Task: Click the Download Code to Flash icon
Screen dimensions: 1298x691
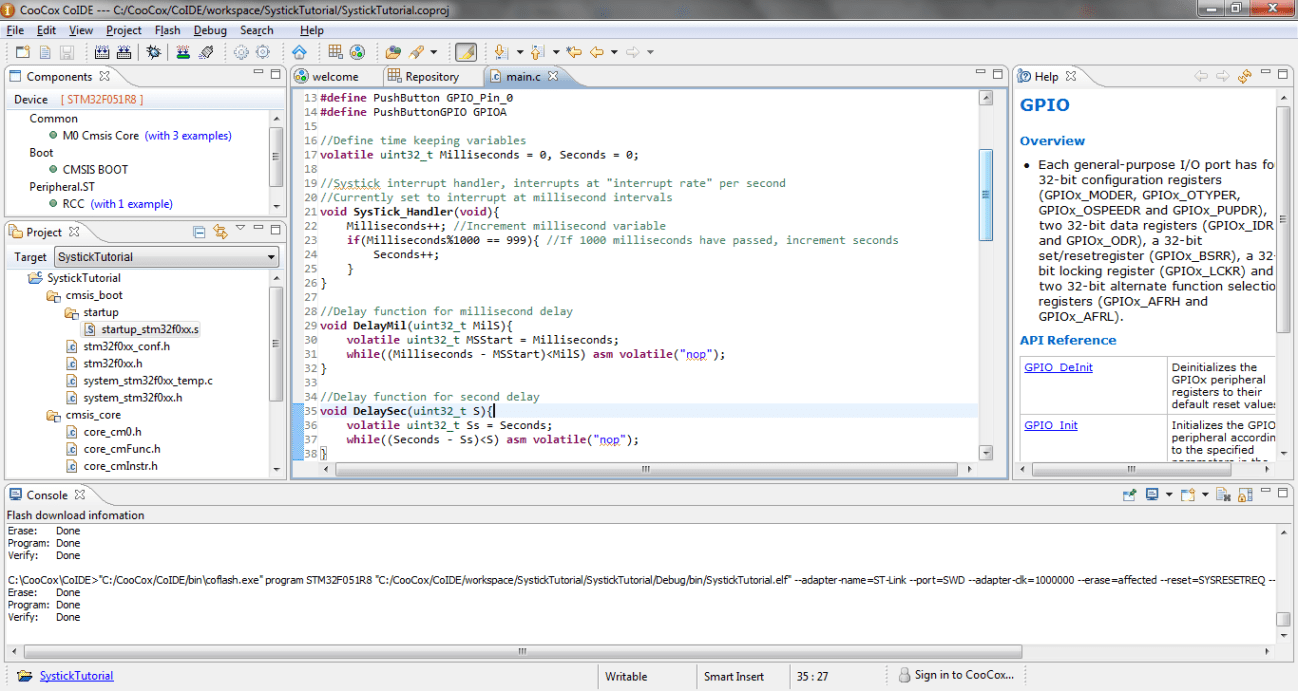Action: tap(184, 52)
